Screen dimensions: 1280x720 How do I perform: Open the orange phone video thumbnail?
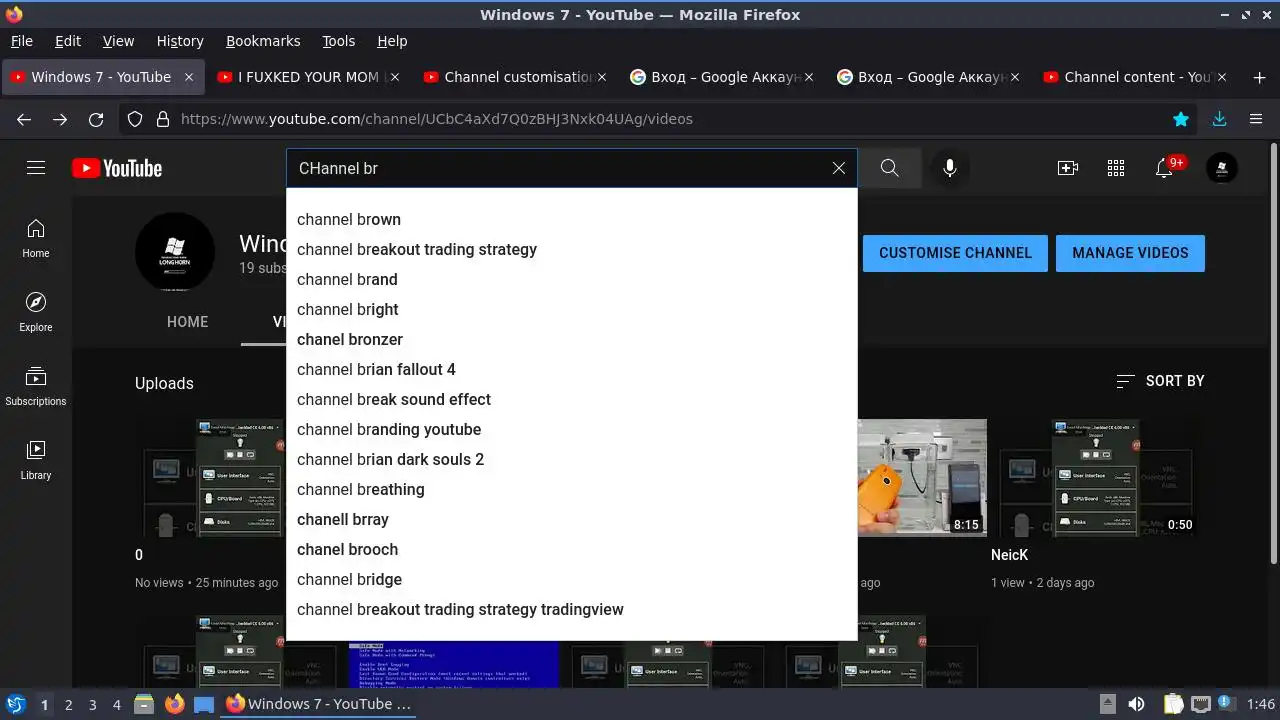tap(922, 477)
